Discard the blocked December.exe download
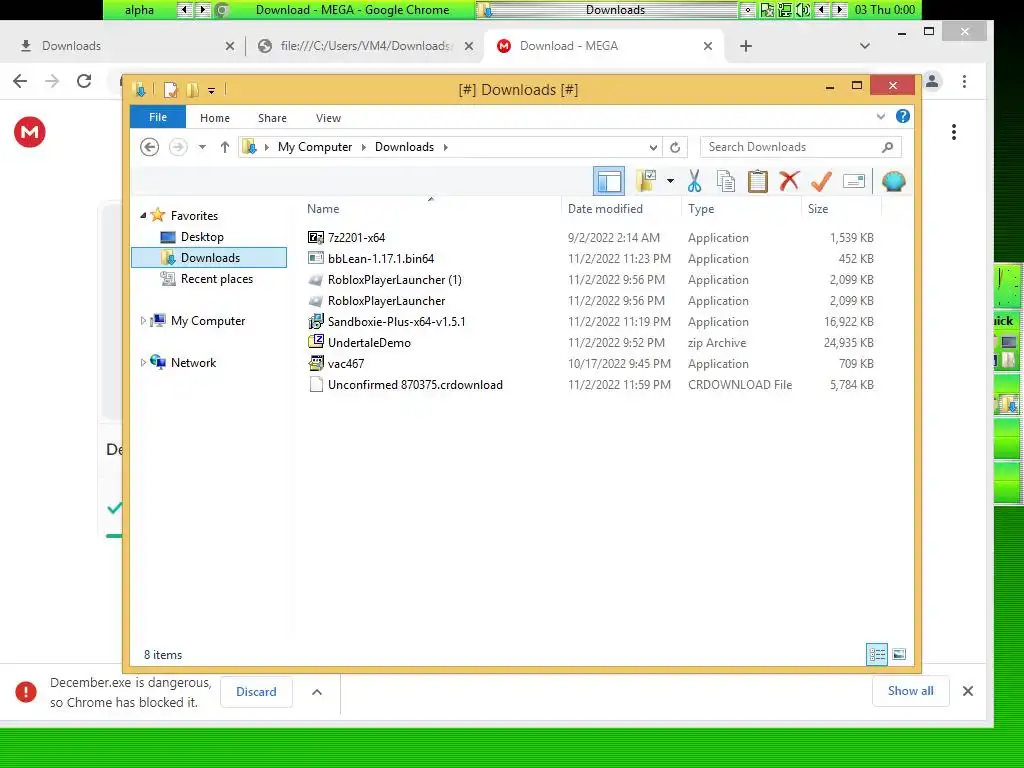Viewport: 1024px width, 768px height. pos(256,692)
